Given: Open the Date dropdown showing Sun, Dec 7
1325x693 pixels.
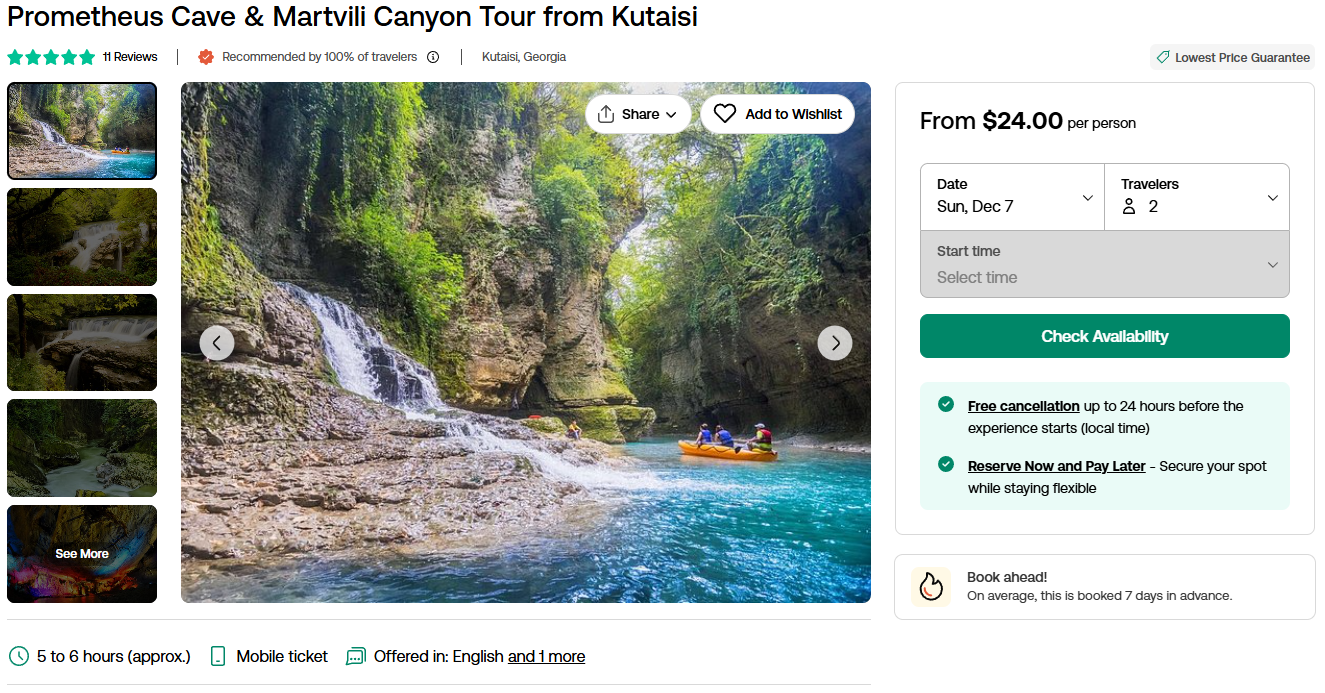Looking at the screenshot, I should tap(1012, 197).
